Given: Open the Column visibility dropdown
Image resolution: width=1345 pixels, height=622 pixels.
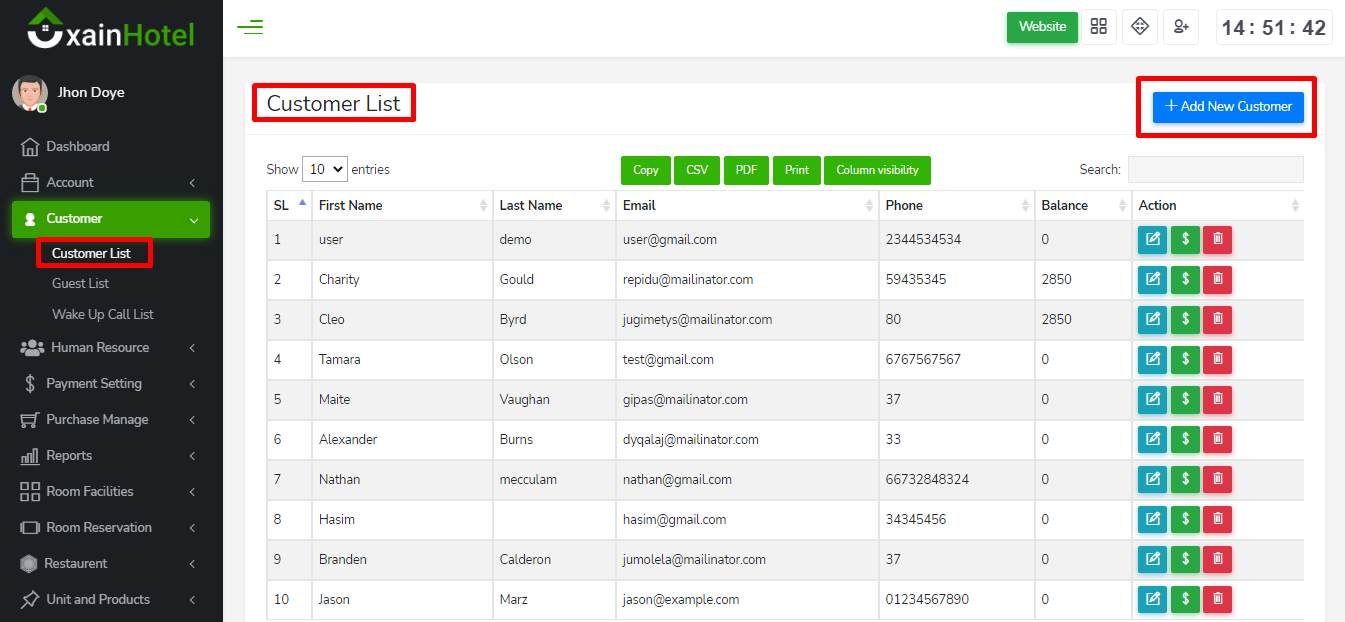Looking at the screenshot, I should coord(877,170).
